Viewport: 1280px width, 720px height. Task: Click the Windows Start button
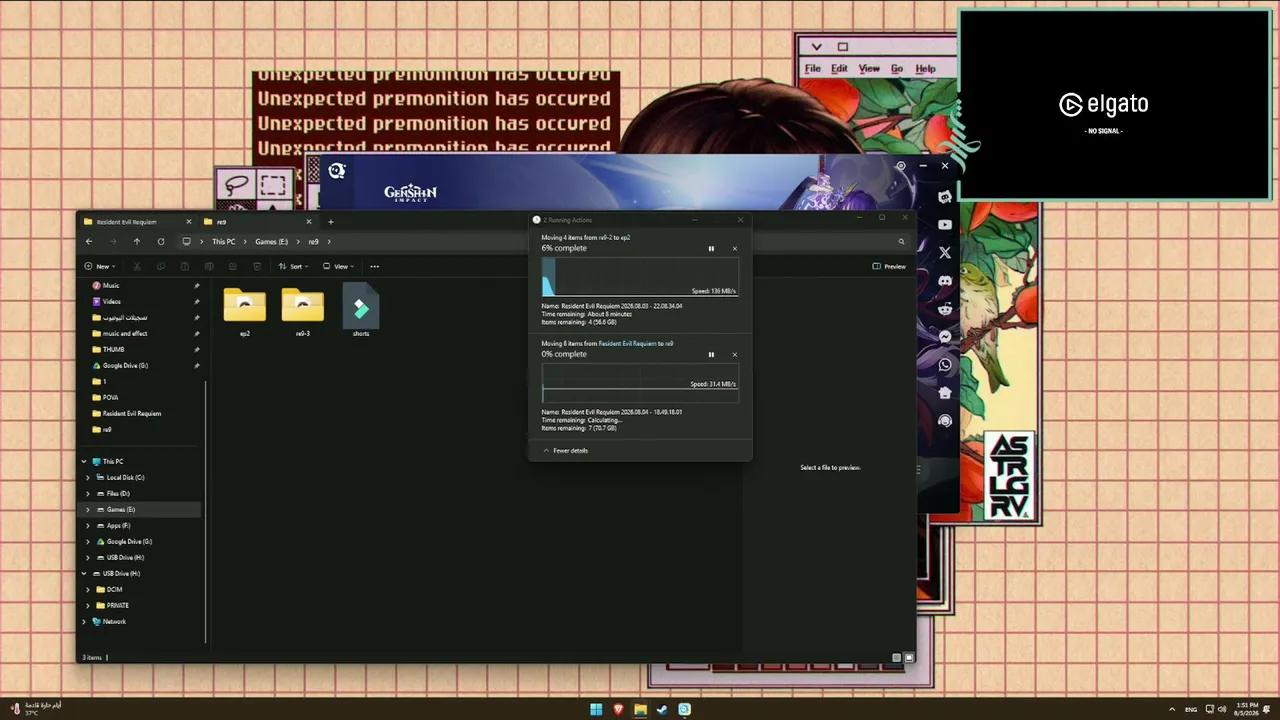[x=596, y=710]
